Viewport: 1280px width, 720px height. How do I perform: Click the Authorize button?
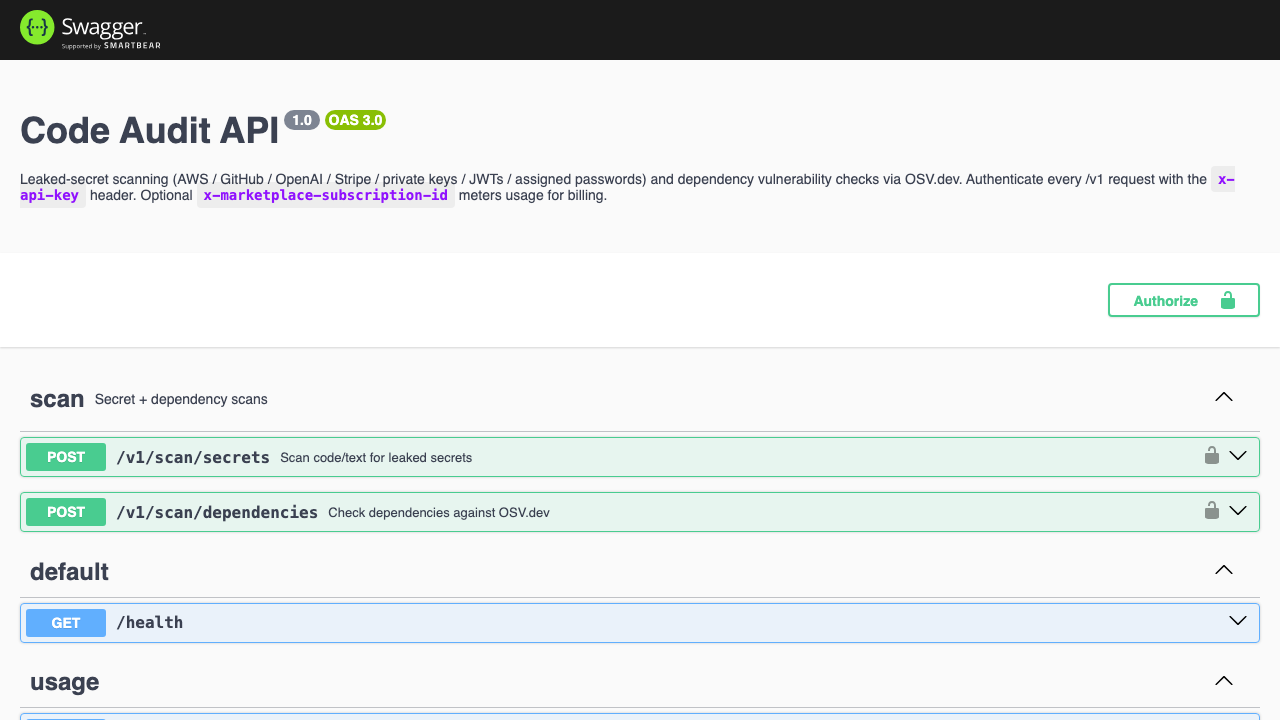[1183, 300]
